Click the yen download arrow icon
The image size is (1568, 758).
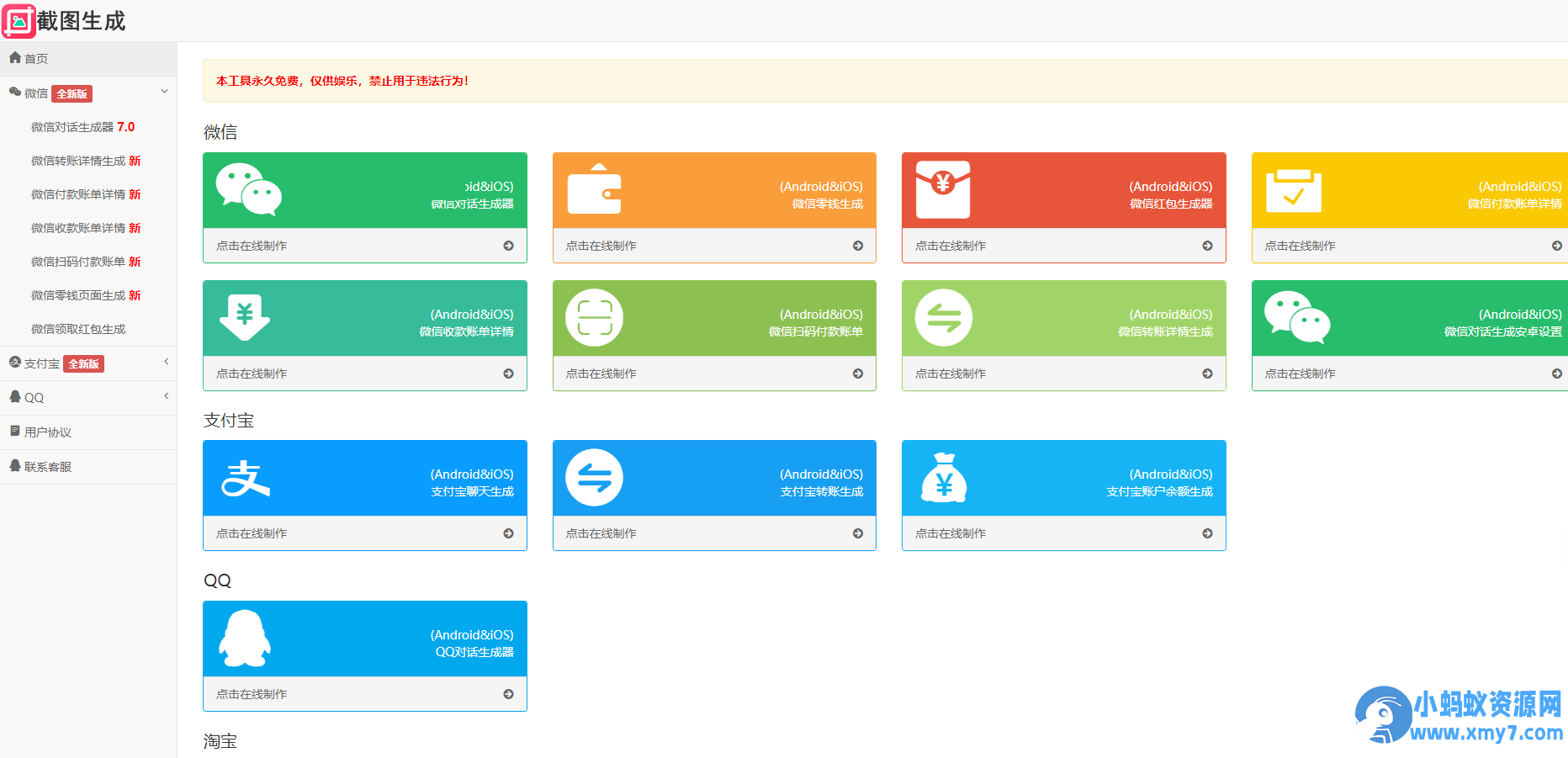click(245, 317)
